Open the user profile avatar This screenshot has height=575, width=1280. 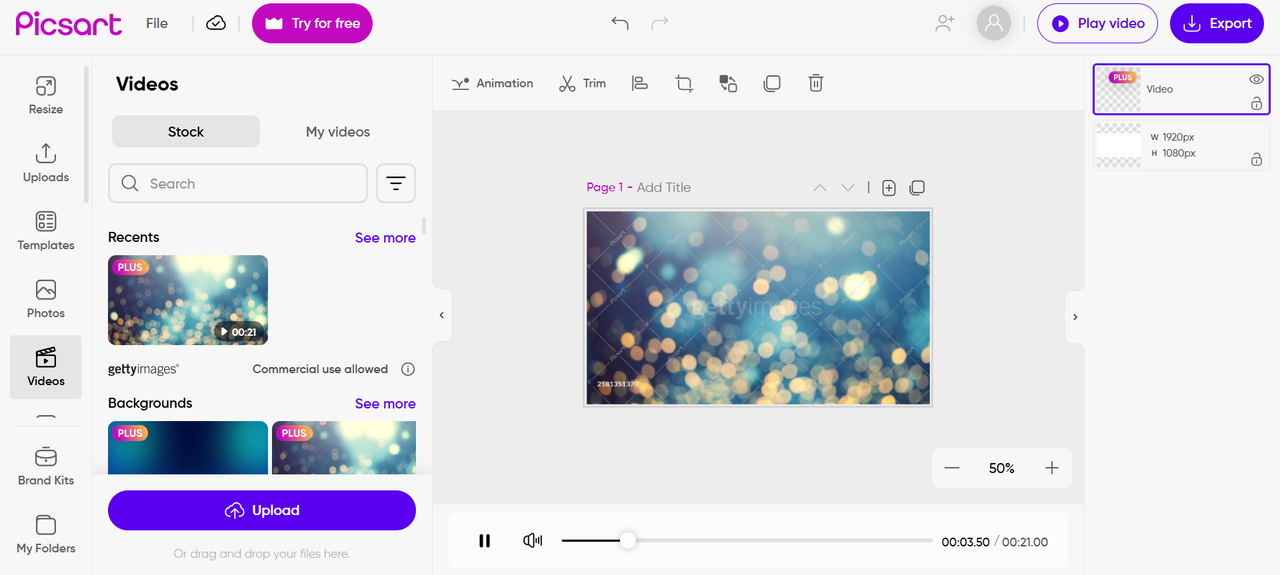[994, 23]
